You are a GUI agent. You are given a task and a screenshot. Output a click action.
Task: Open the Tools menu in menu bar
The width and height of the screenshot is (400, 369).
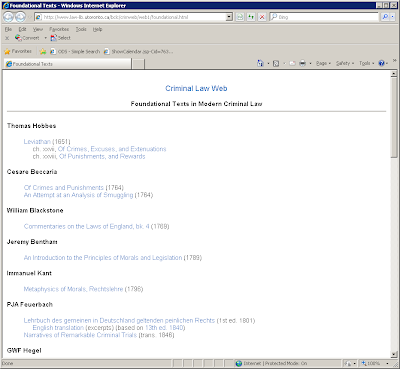[81, 29]
